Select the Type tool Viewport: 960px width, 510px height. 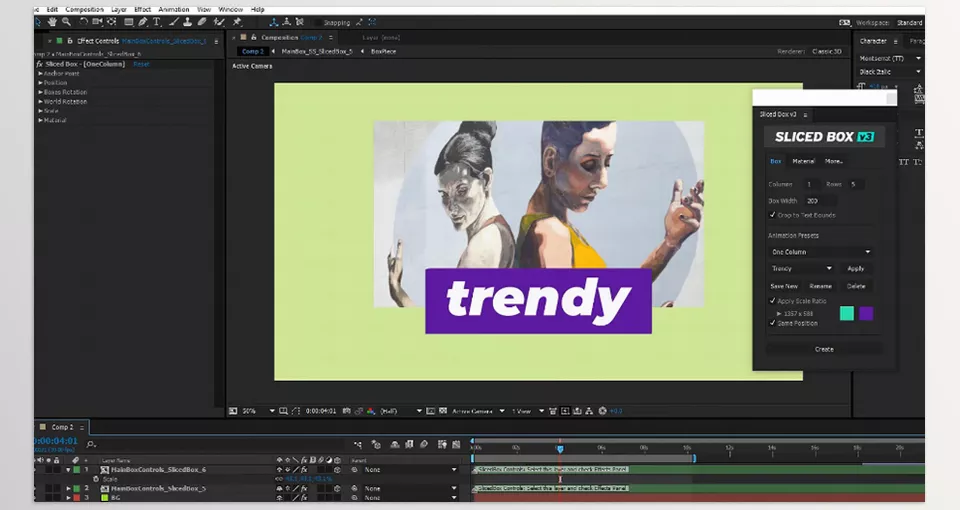tap(156, 21)
